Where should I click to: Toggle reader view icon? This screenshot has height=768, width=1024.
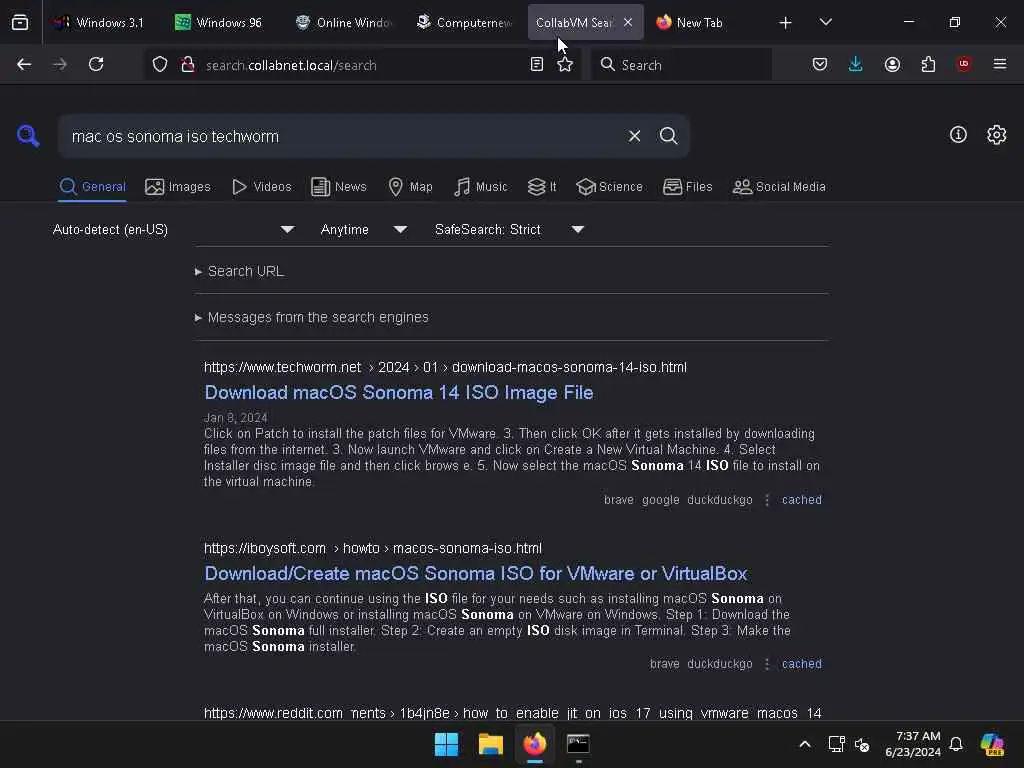tap(537, 65)
